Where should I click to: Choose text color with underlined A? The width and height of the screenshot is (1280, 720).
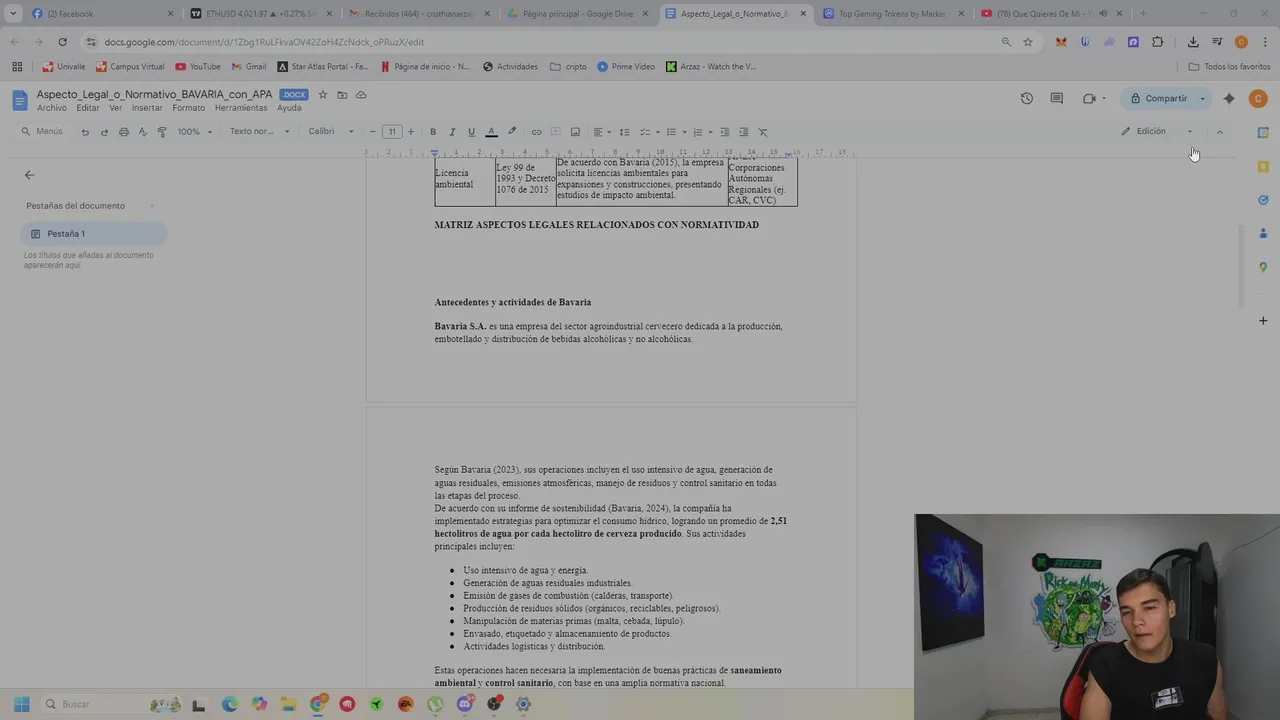pos(491,132)
